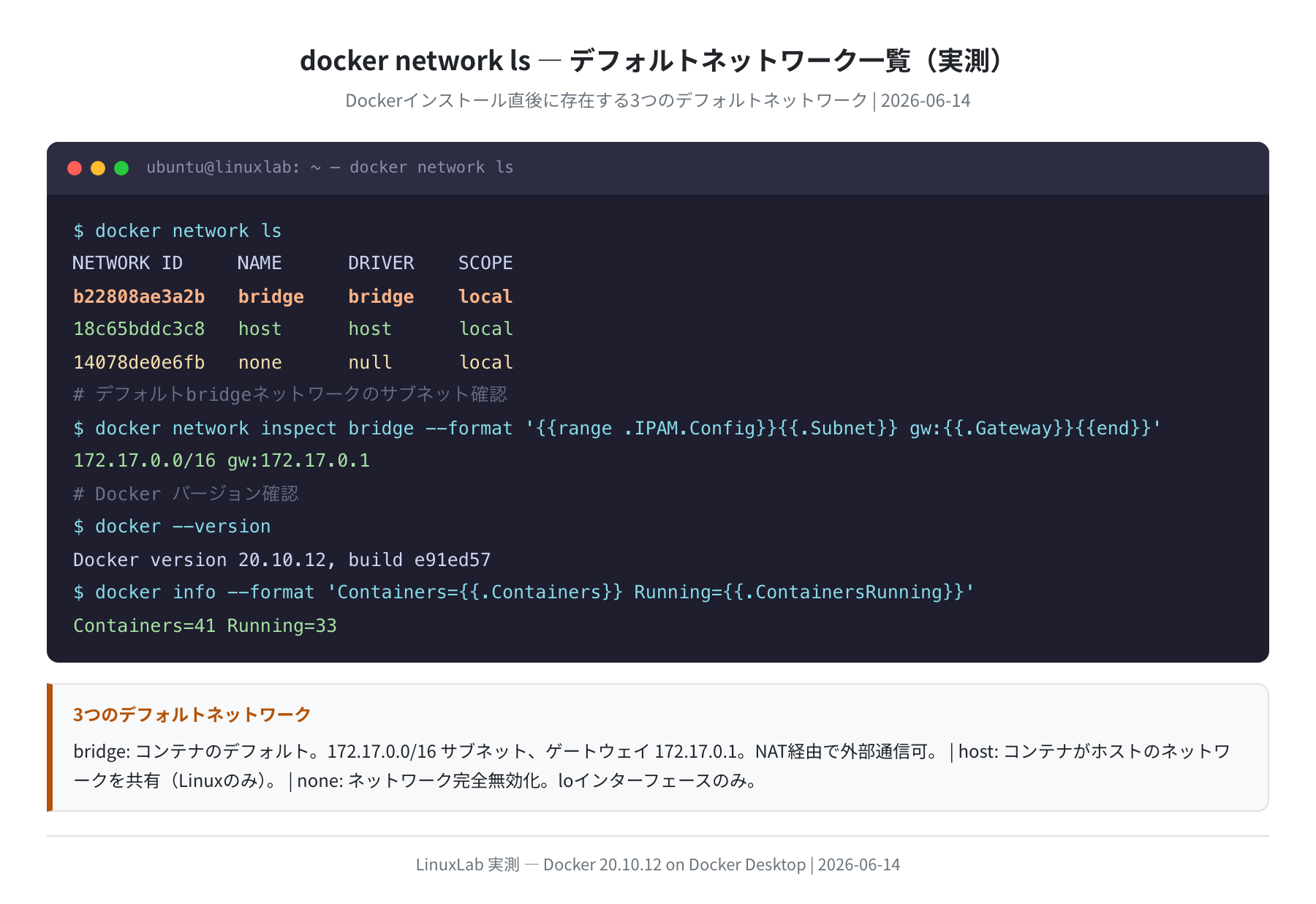The image size is (1316, 904).
Task: Click 'local' scope in the none row
Action: pyautogui.click(x=485, y=363)
